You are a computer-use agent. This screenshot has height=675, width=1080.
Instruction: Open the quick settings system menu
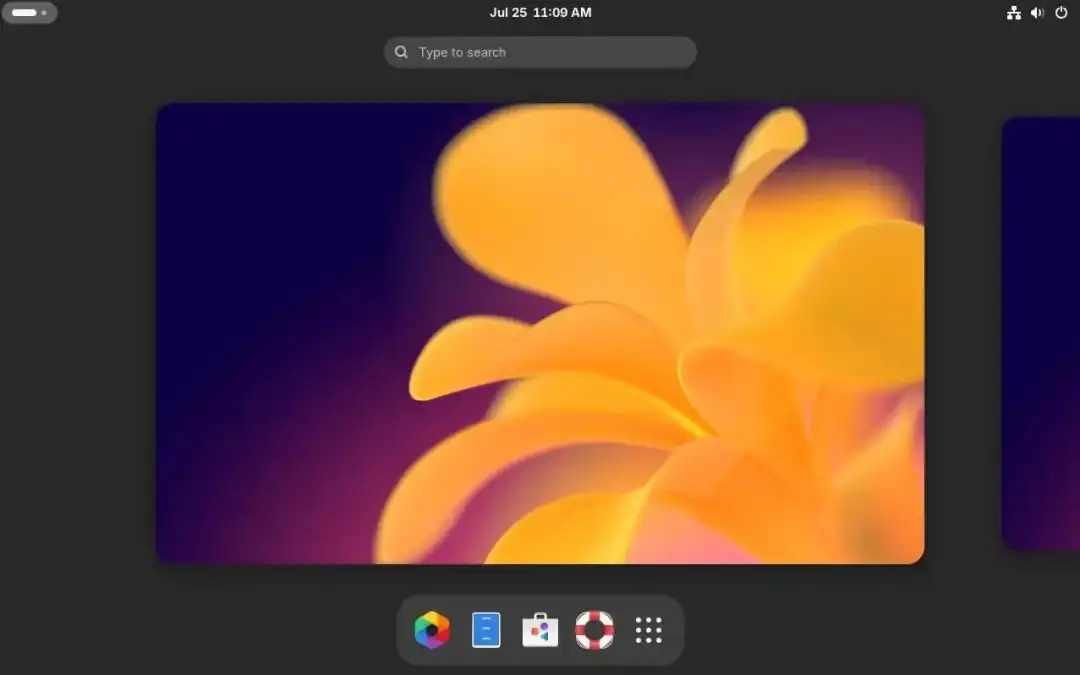pos(1037,12)
